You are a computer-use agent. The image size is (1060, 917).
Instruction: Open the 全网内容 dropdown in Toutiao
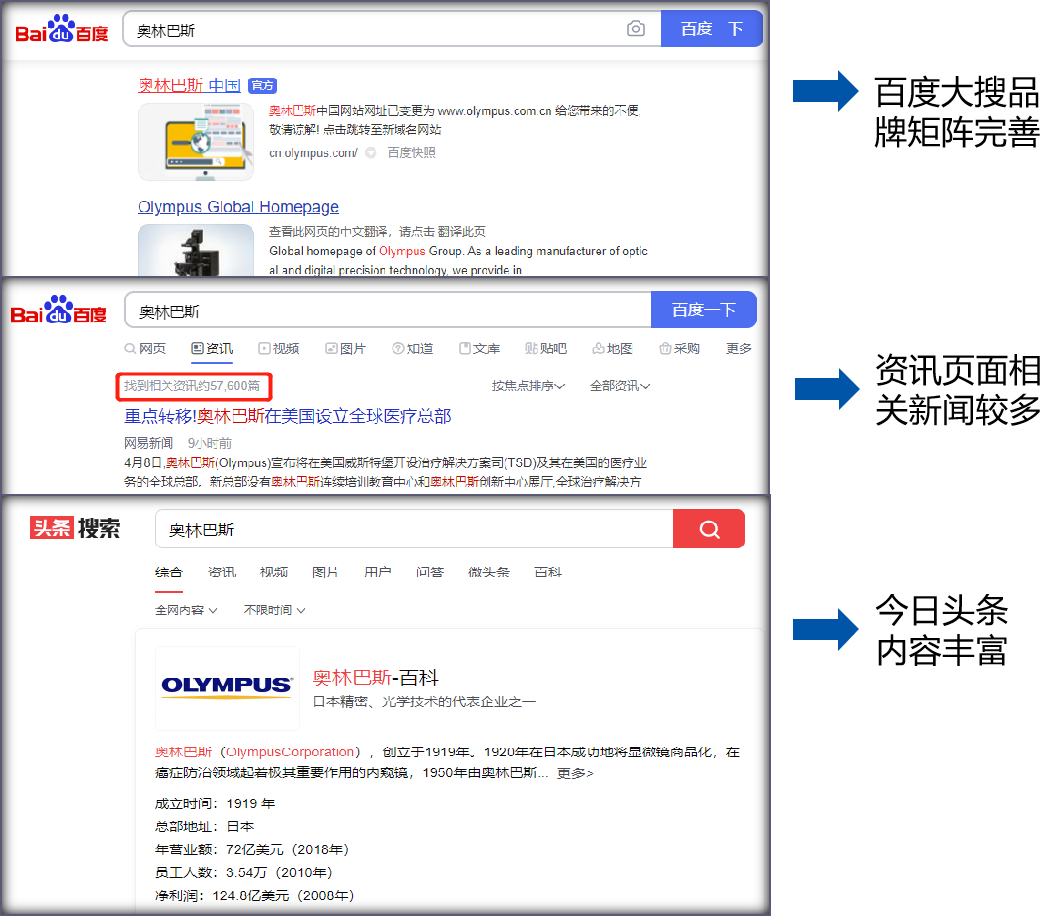(x=185, y=610)
